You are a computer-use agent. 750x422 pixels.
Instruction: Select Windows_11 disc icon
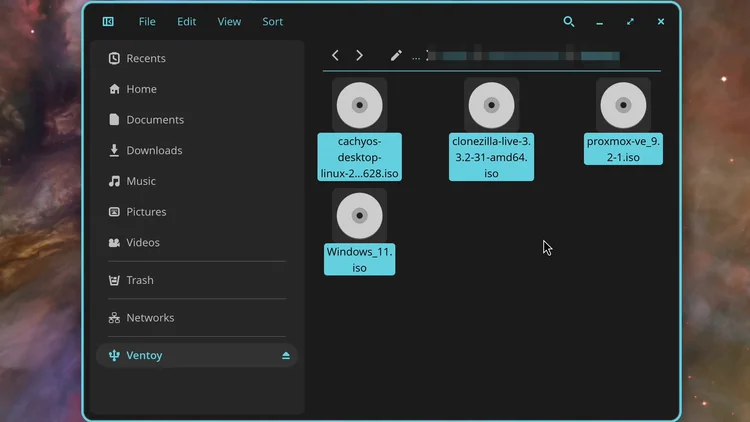359,215
